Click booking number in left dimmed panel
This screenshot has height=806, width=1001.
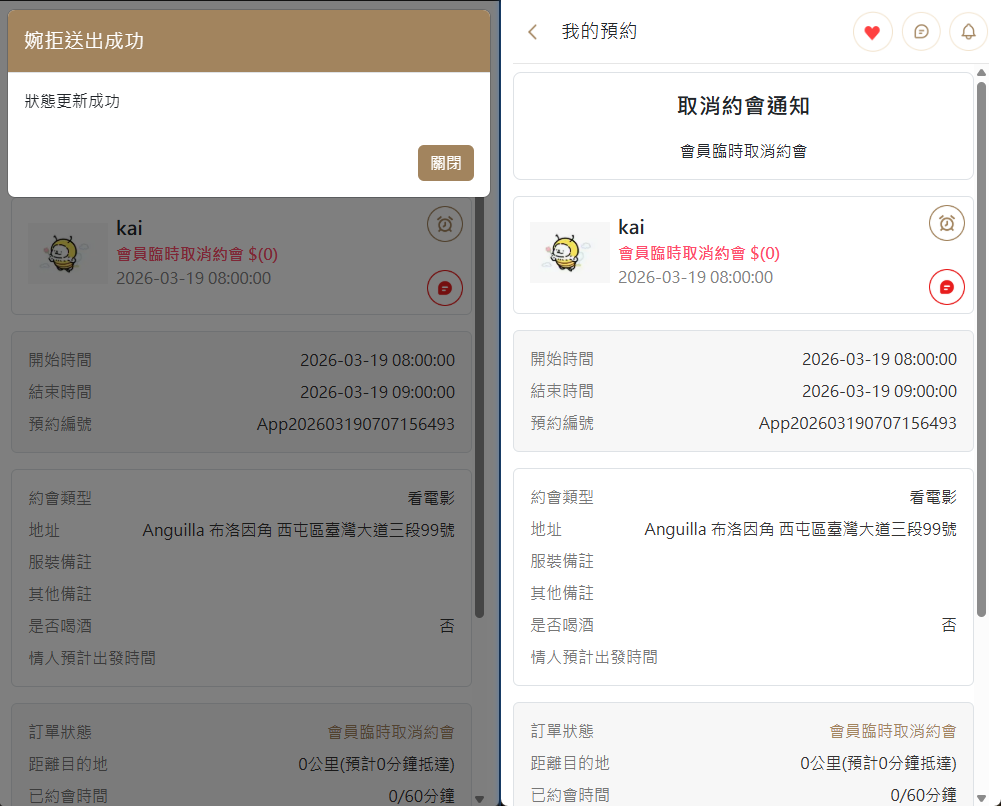[356, 424]
